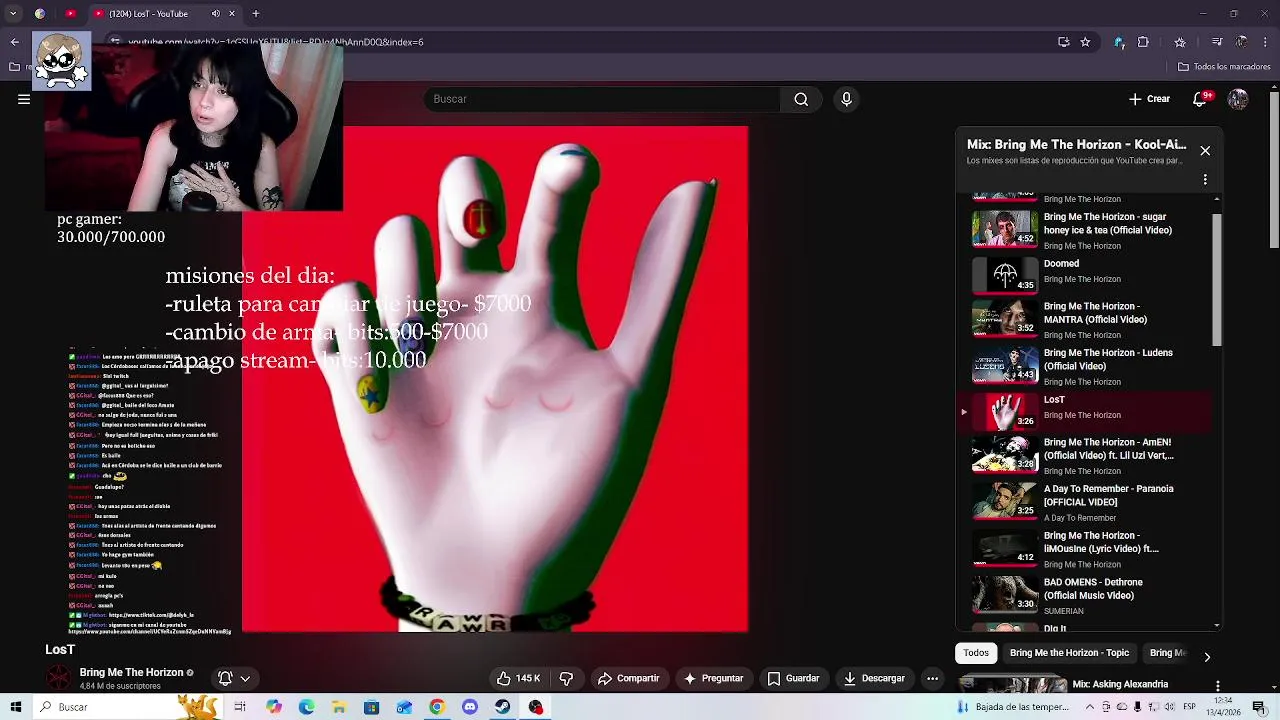Show hidden system tray icons

point(1091,707)
